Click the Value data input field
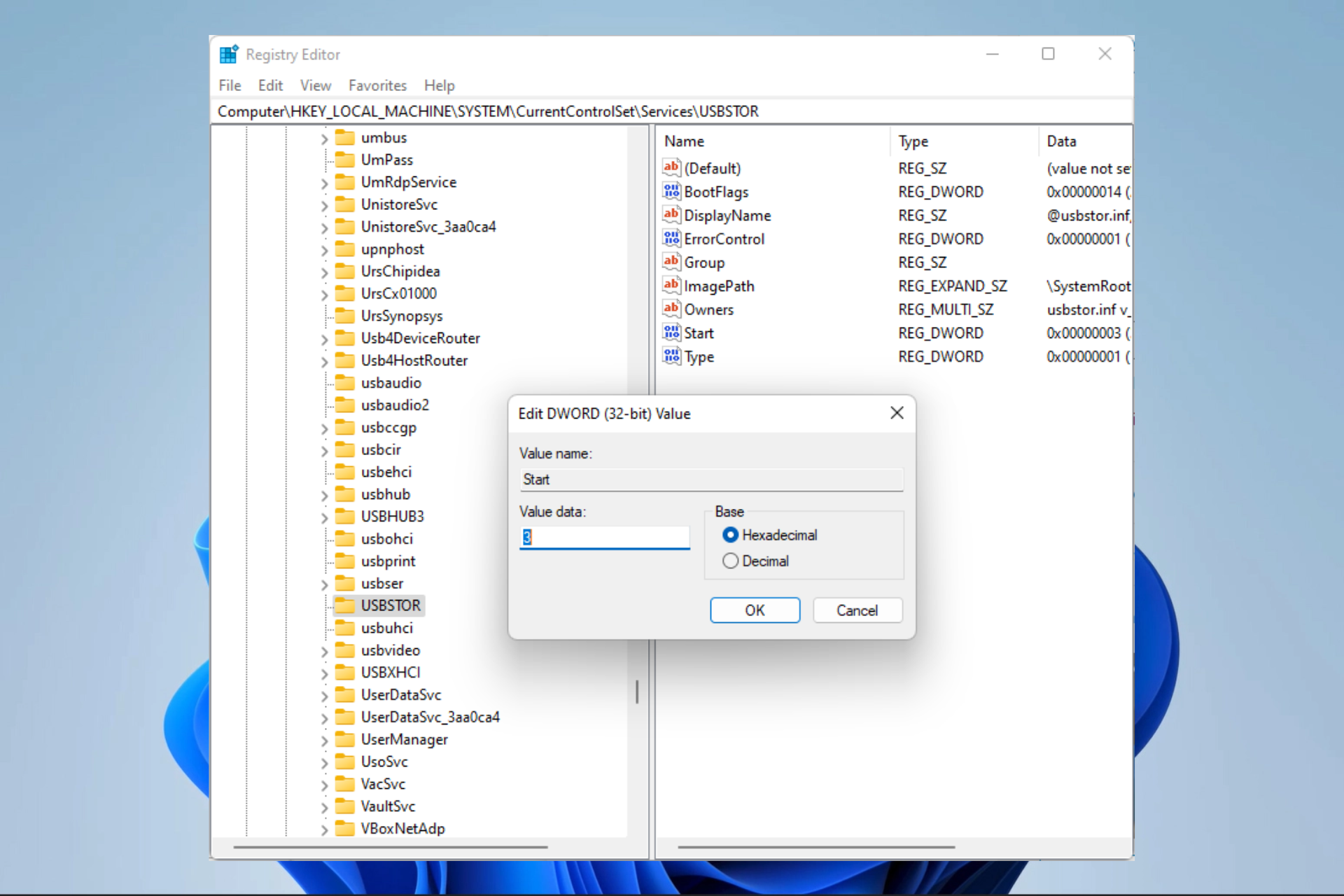The image size is (1344, 896). [605, 537]
